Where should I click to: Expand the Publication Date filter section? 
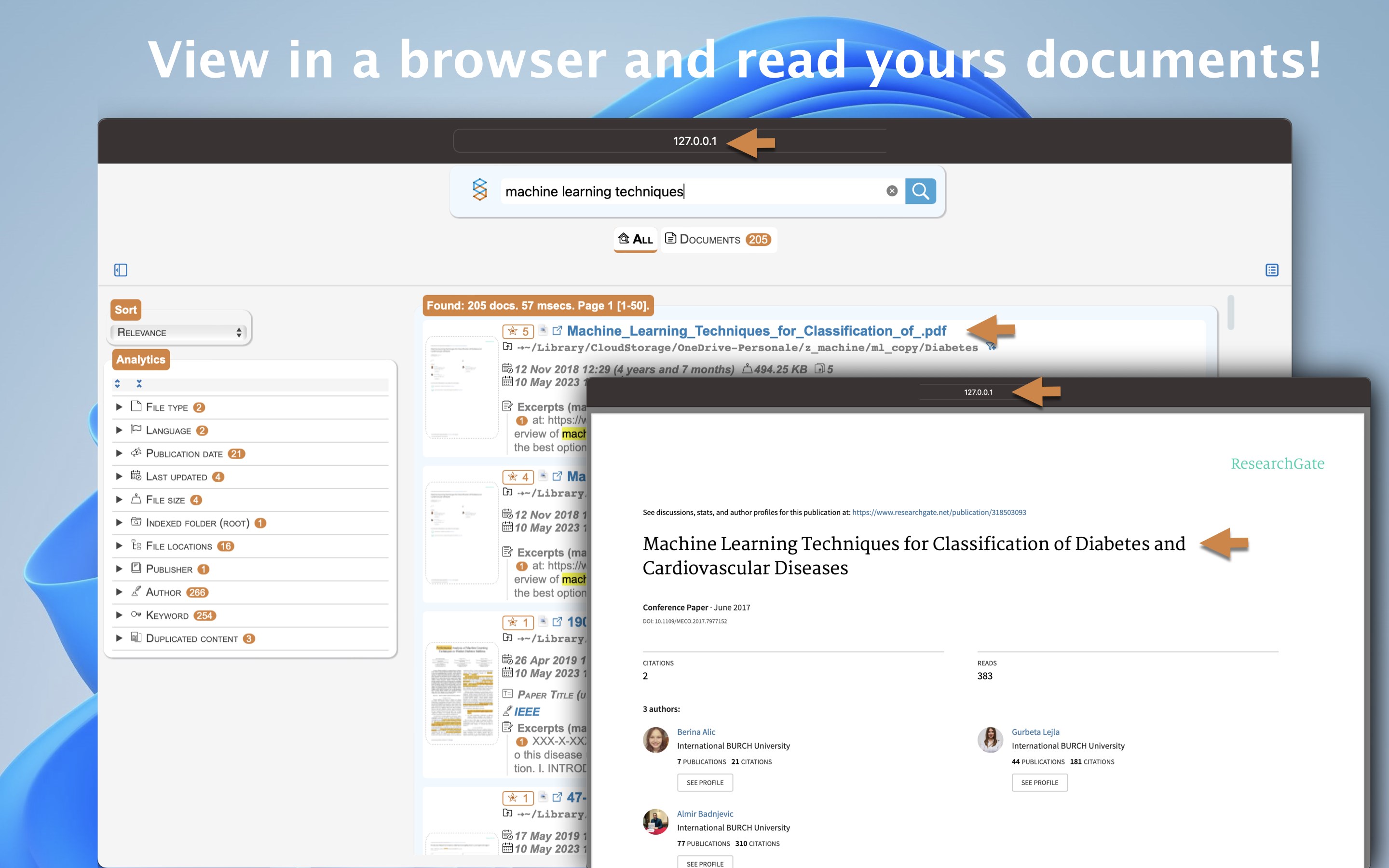pos(121,453)
